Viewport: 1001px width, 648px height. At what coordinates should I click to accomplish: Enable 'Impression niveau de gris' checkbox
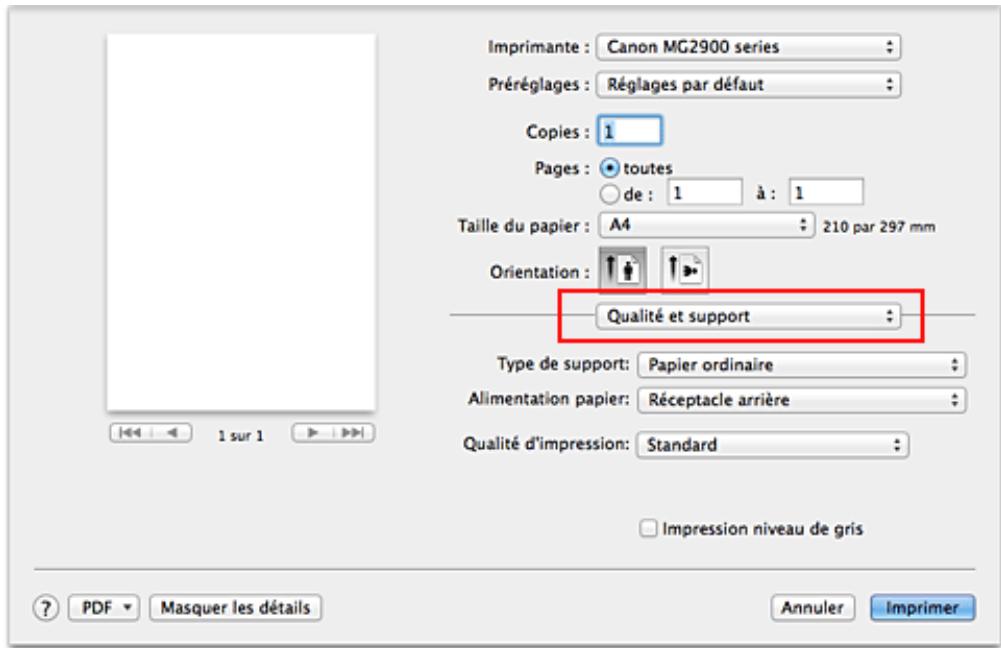(648, 529)
